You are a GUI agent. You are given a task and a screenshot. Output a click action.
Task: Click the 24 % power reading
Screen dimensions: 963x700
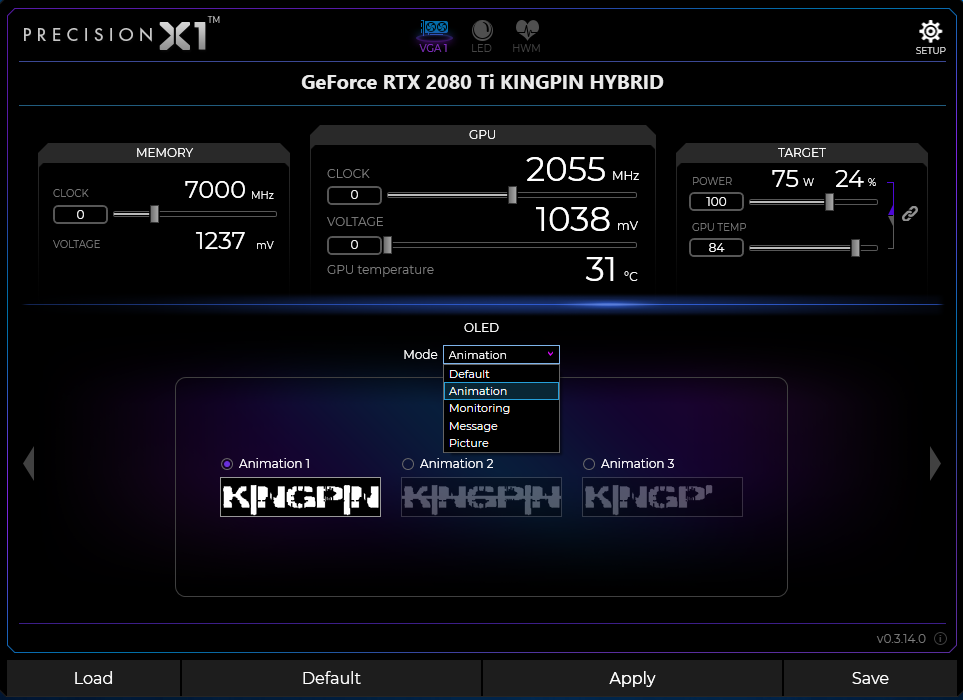tap(856, 179)
